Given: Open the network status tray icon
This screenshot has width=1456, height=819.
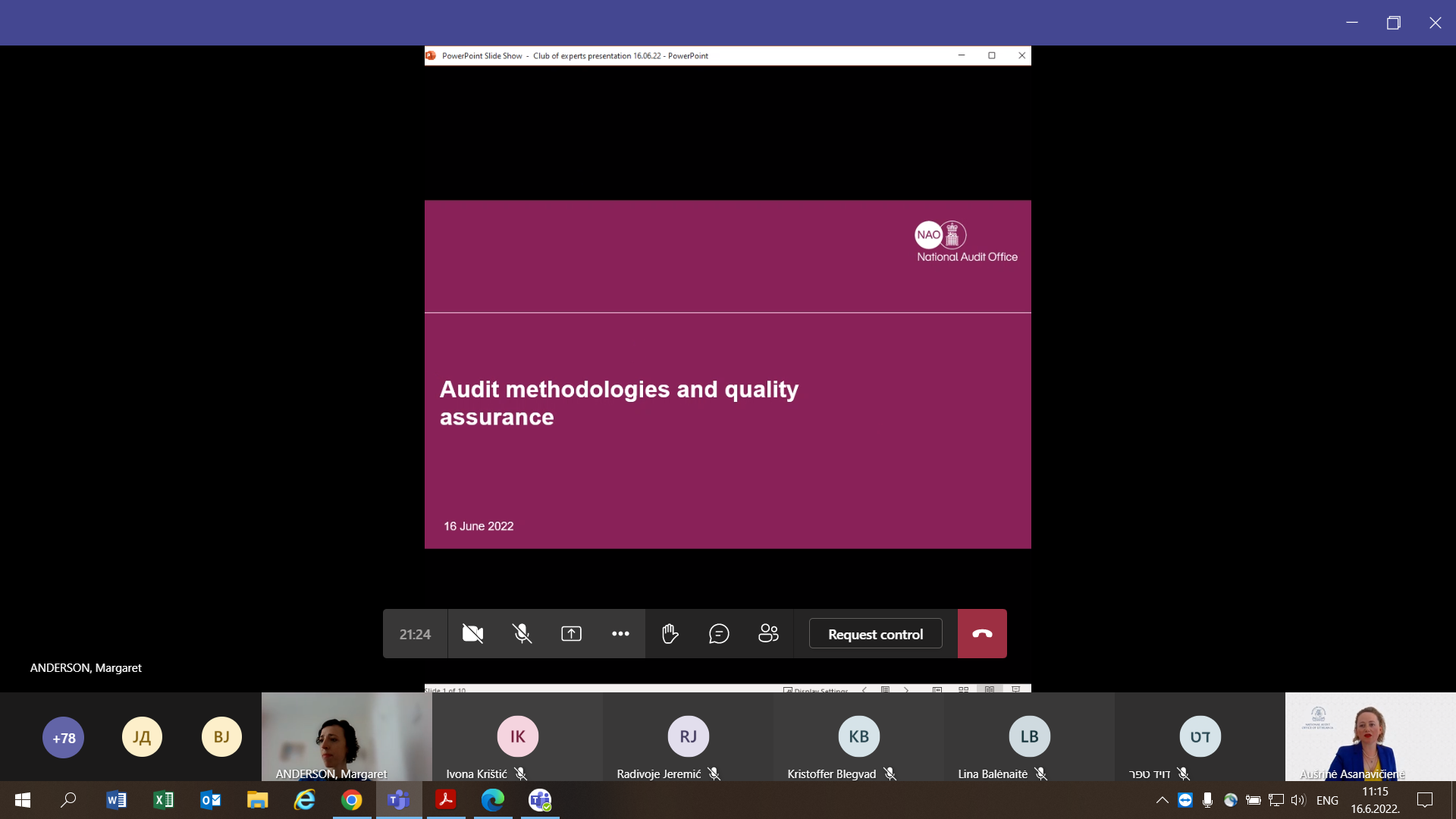Looking at the screenshot, I should [1276, 800].
